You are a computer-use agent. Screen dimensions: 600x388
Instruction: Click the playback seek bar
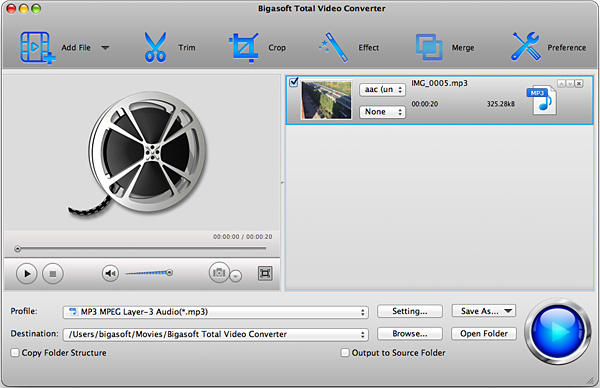141,249
